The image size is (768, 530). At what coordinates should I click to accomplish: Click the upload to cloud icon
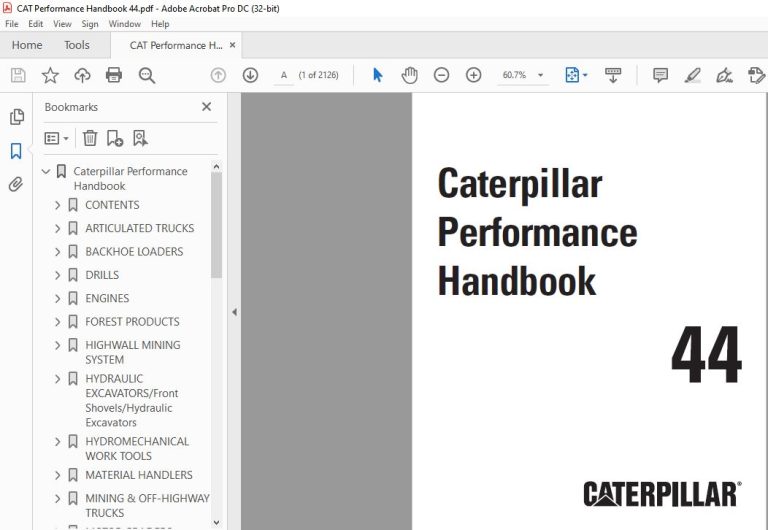click(x=82, y=75)
